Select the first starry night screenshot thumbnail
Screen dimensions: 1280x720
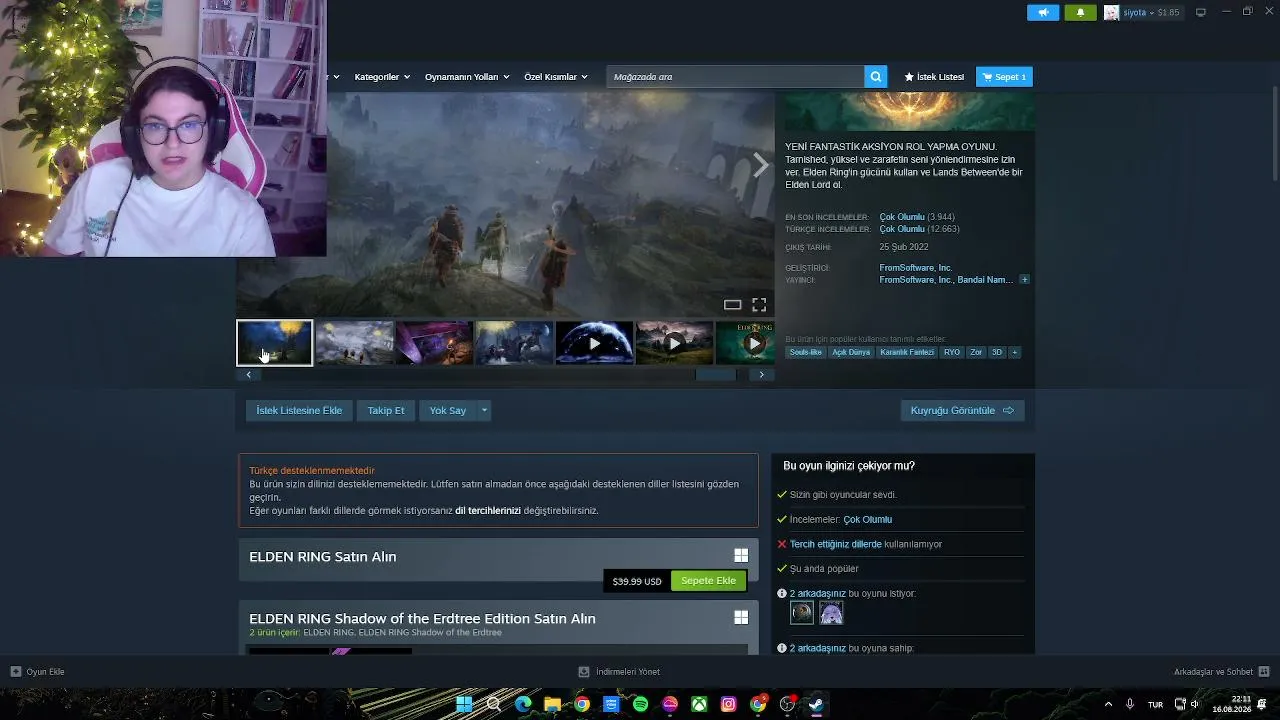point(274,343)
